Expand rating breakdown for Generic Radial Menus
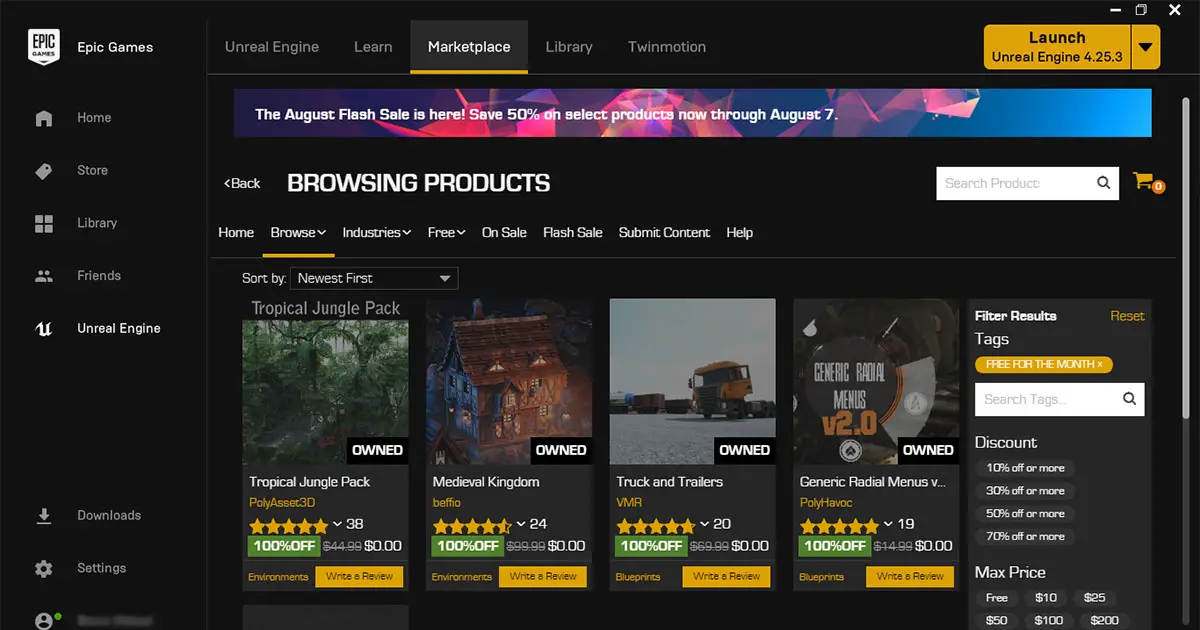Viewport: 1200px width, 630px height. (x=888, y=524)
